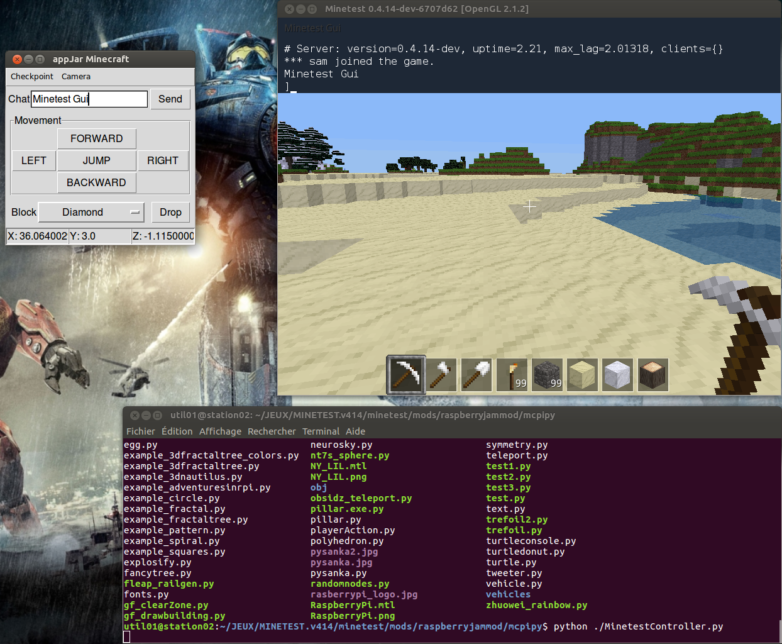Move the player LEFT

(33, 160)
